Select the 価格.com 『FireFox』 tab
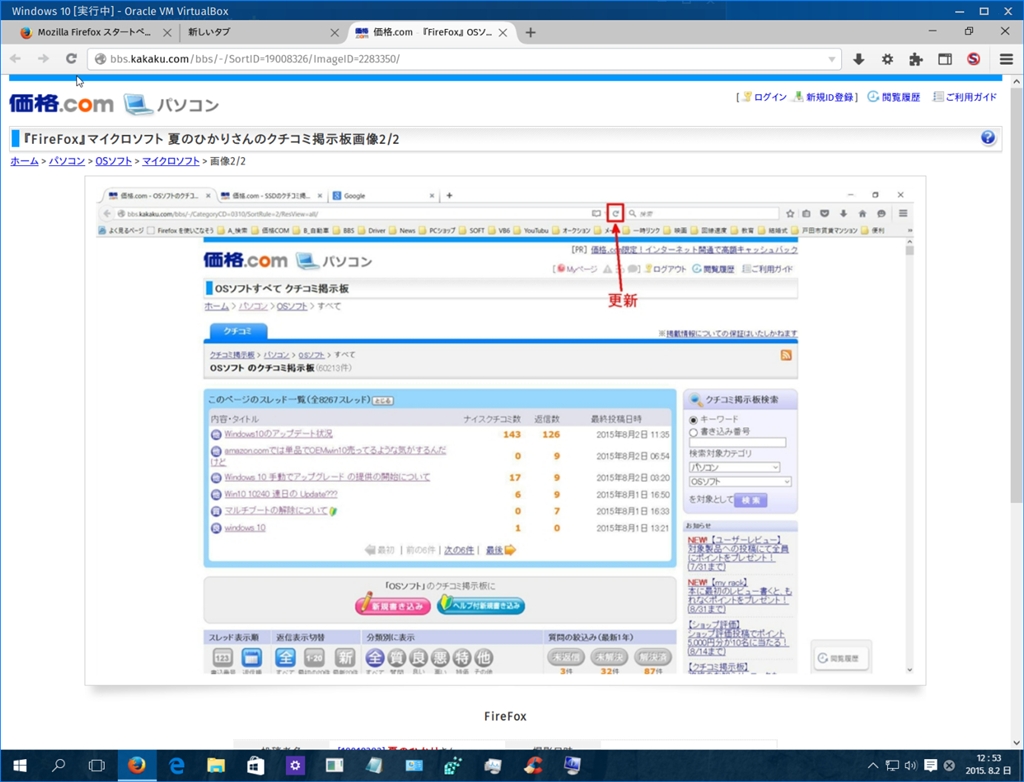 pos(432,32)
